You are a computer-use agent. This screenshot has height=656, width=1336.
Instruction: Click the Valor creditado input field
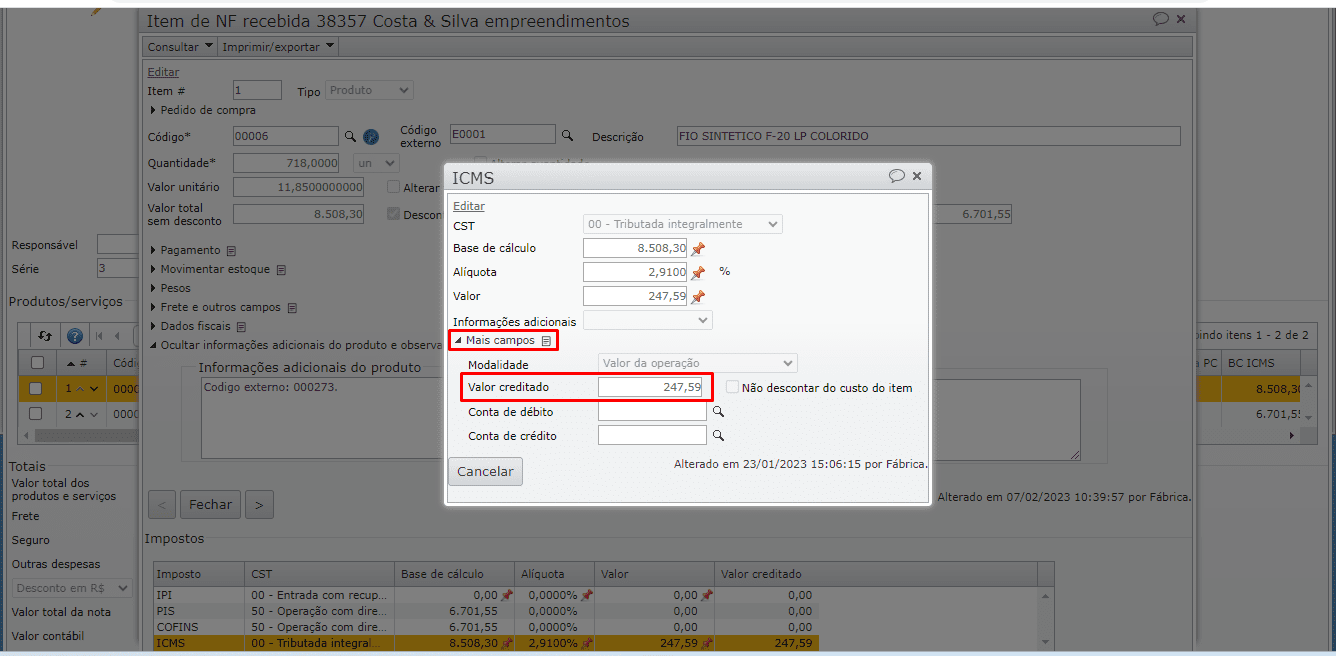(652, 387)
